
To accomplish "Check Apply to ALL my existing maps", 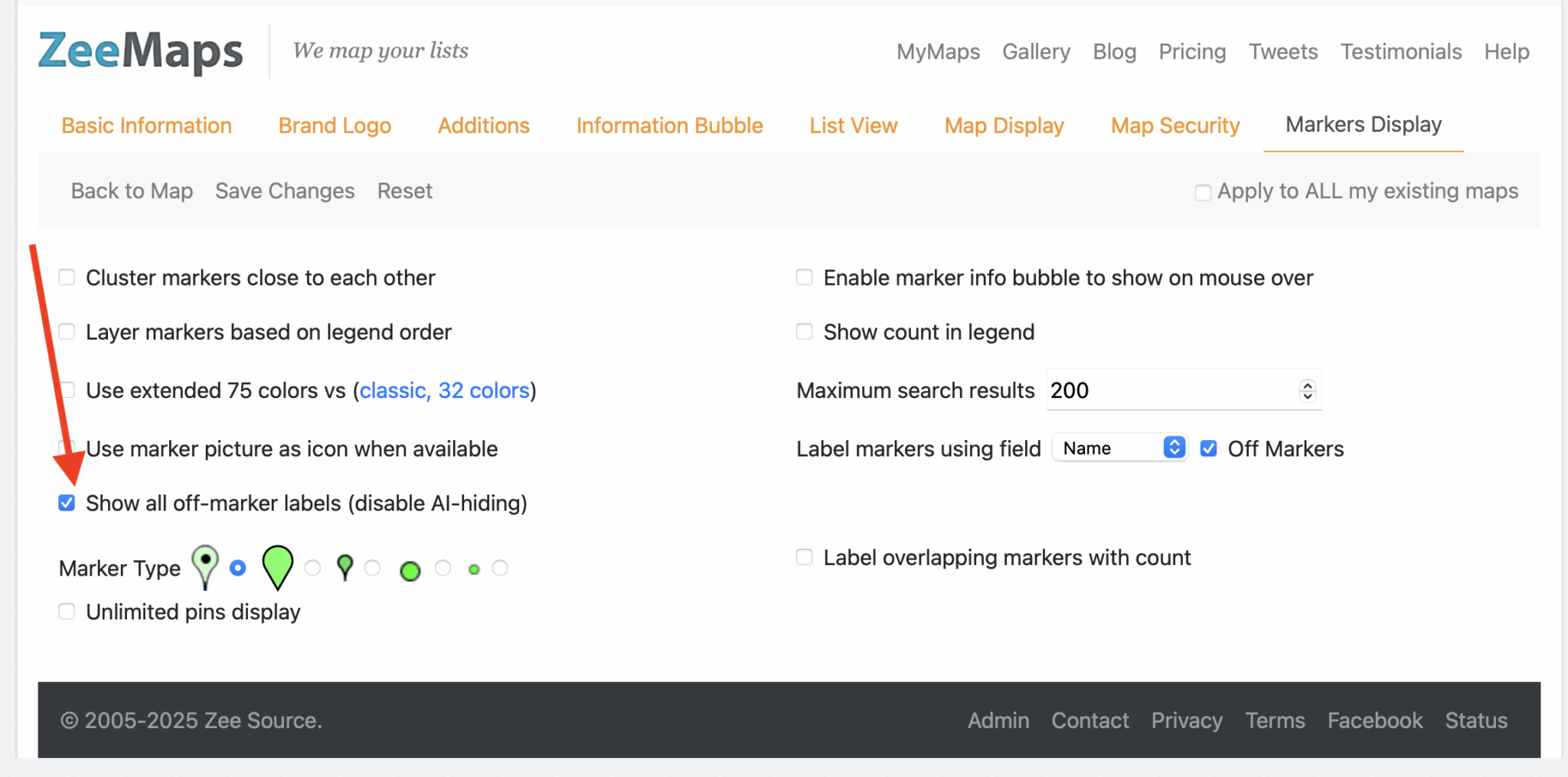I will click(x=1203, y=192).
